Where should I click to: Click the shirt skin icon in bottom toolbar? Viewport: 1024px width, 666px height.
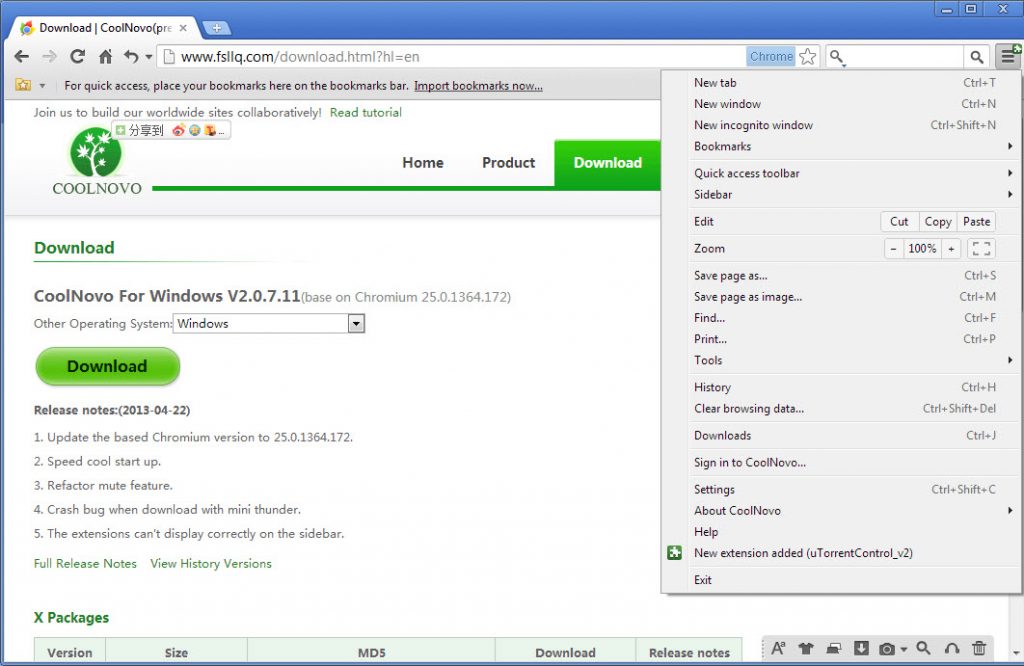806,648
